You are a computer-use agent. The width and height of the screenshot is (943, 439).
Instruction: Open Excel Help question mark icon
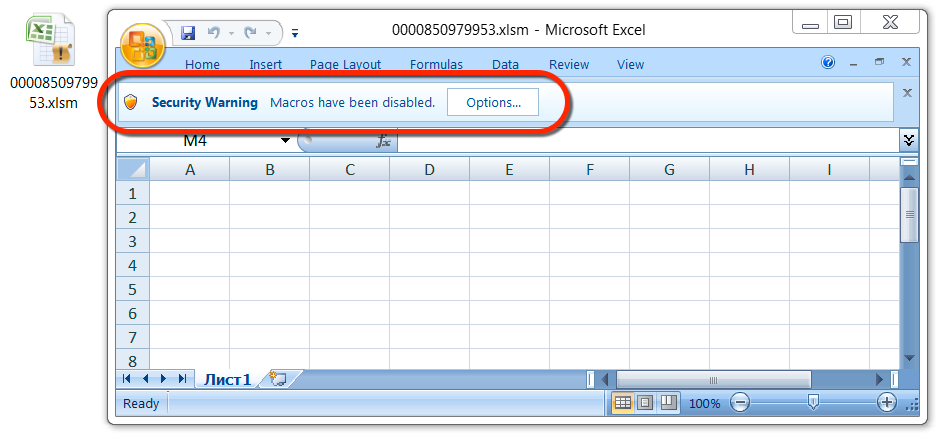tap(828, 62)
